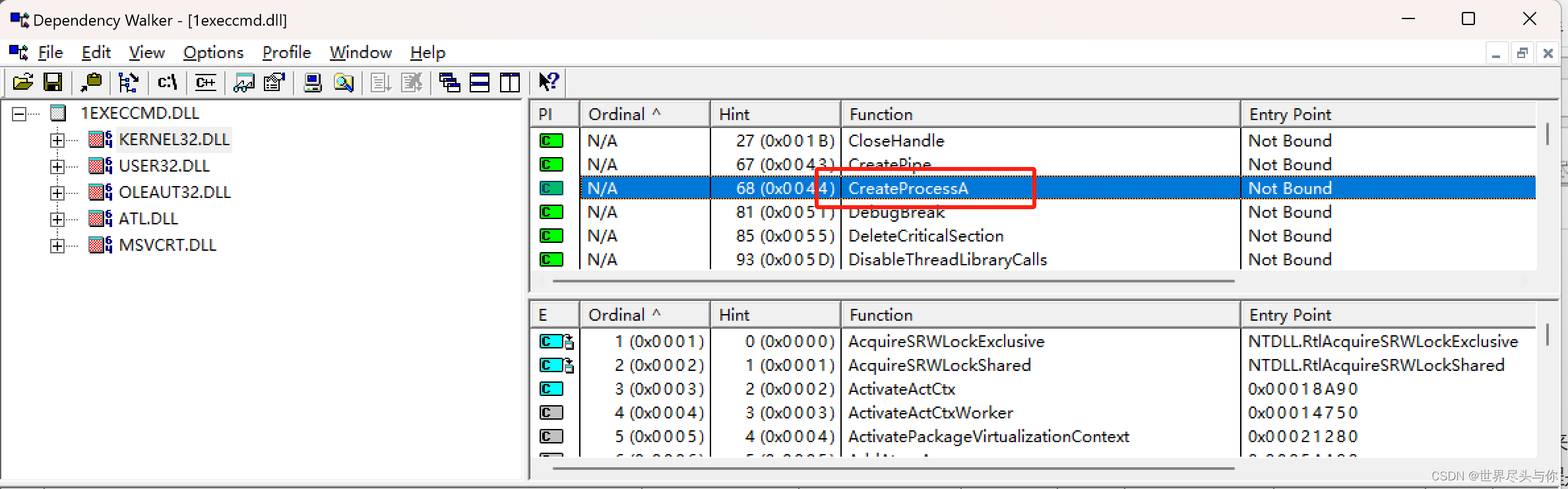Click the Dependency Walker title bar icon
This screenshot has width=1568, height=489.
click(x=20, y=20)
